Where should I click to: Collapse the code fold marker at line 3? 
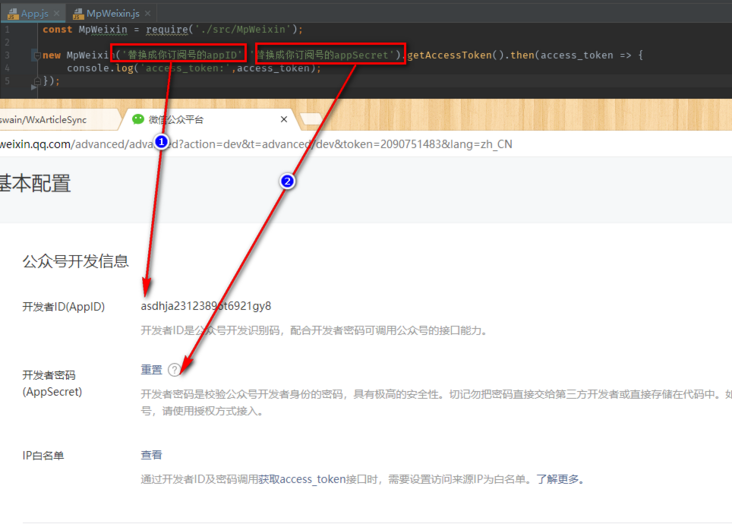click(x=37, y=56)
